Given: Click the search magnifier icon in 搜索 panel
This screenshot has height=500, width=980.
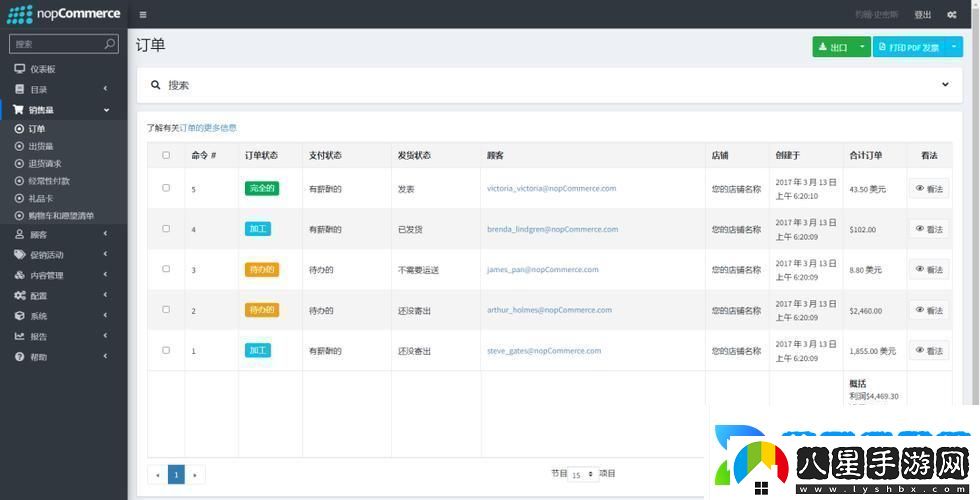Looking at the screenshot, I should pos(156,84).
